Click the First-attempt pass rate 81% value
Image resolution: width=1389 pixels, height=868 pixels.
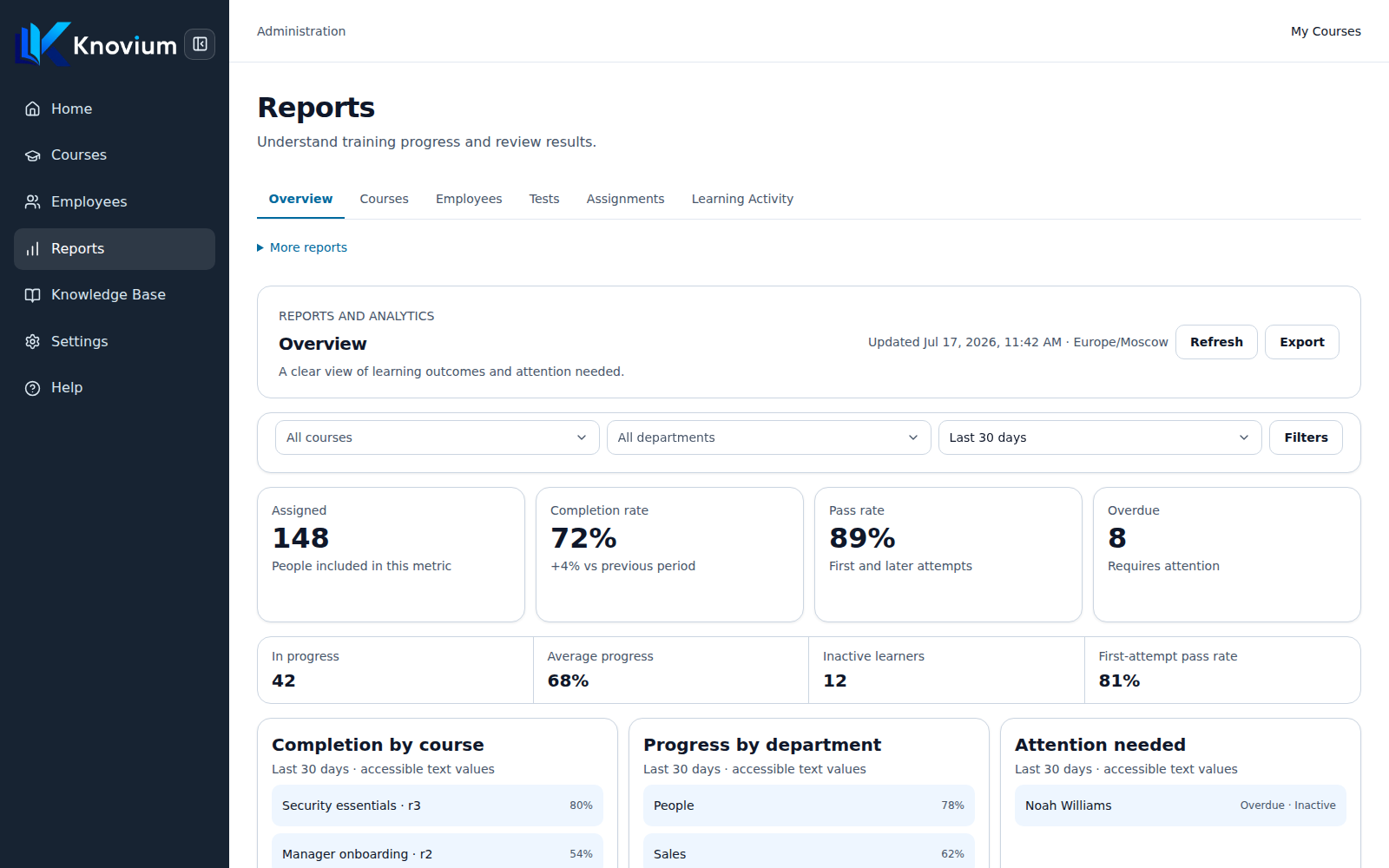click(1119, 681)
